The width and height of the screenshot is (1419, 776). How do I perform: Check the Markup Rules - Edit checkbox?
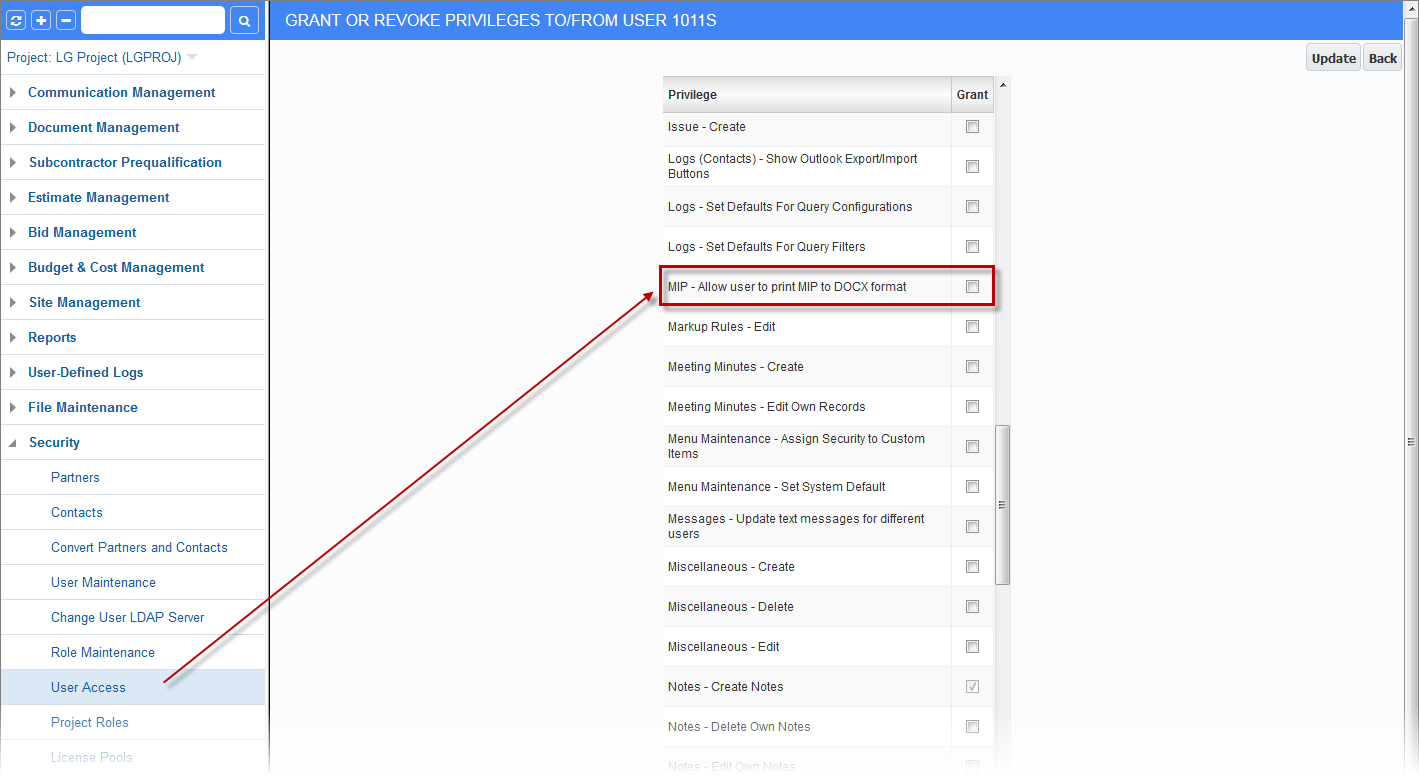(x=972, y=326)
